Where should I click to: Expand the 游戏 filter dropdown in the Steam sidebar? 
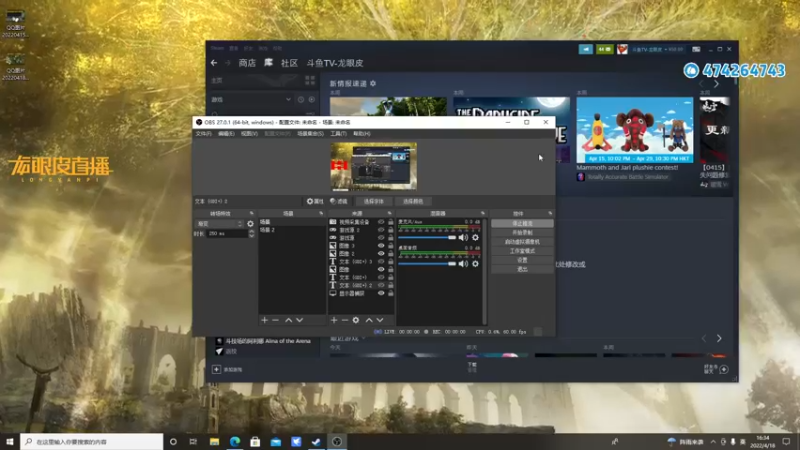coord(288,99)
